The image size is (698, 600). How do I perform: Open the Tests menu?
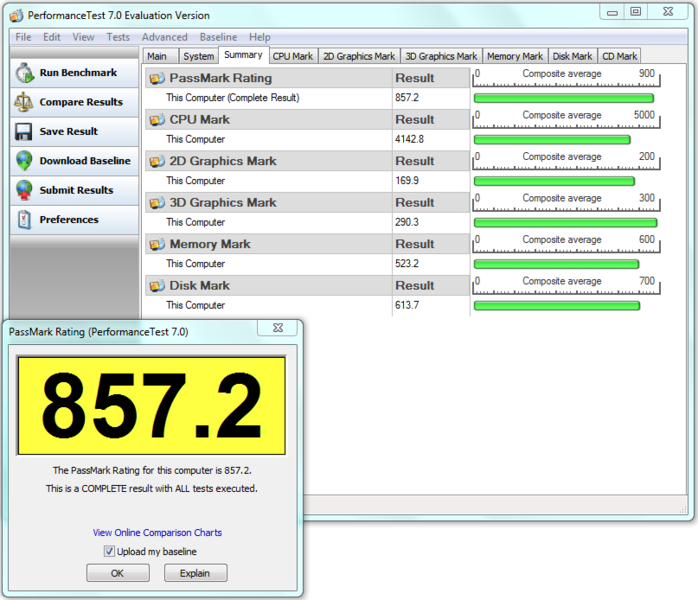pos(118,37)
